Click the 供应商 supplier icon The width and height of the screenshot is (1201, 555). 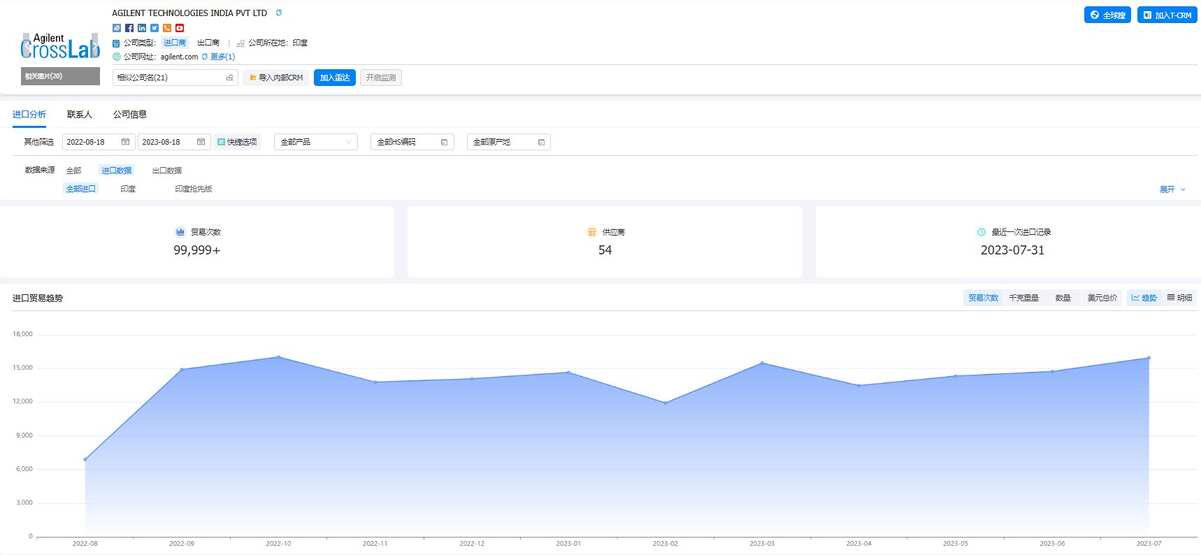[592, 231]
